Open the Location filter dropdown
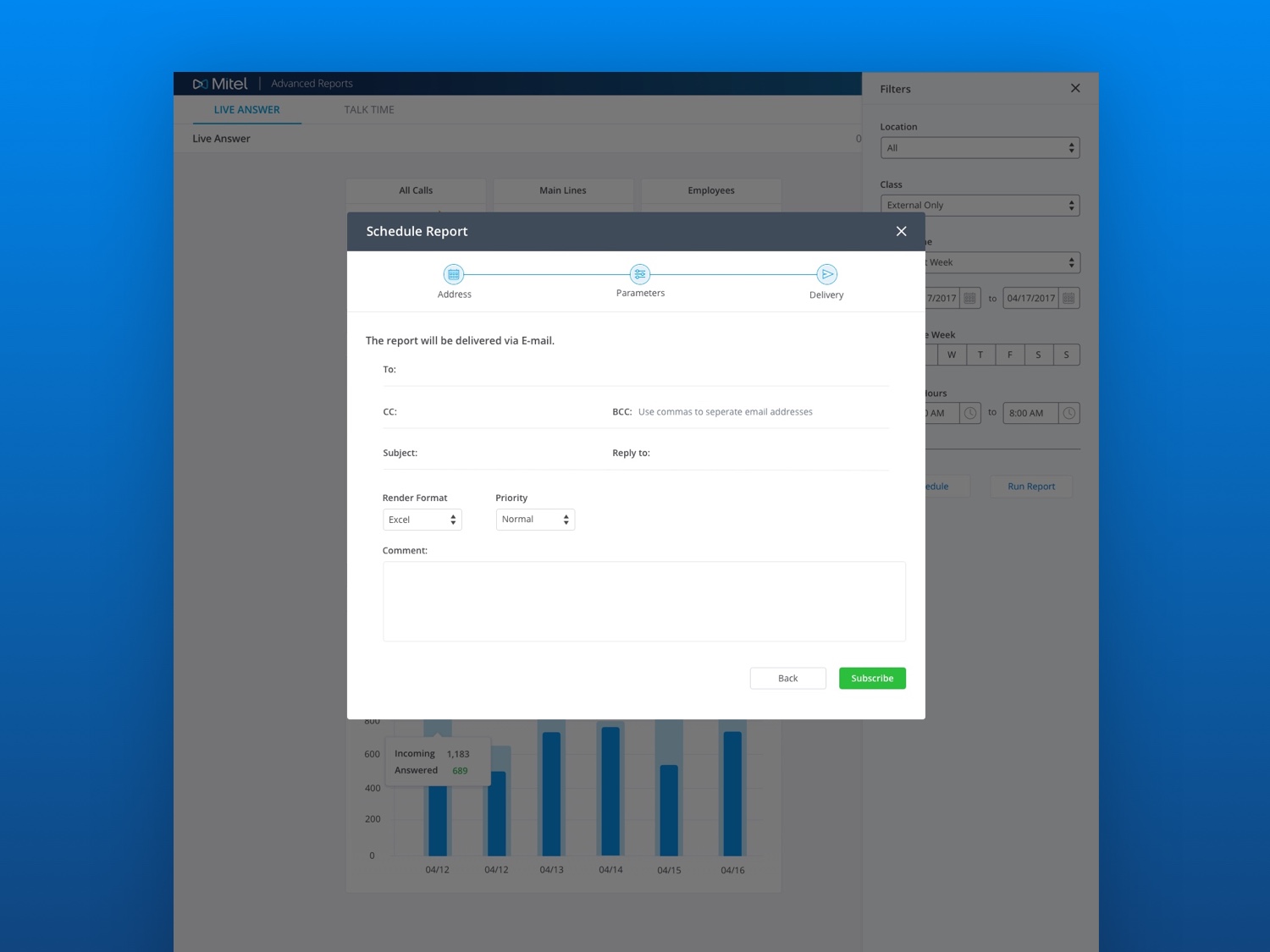This screenshot has width=1270, height=952. tap(980, 148)
